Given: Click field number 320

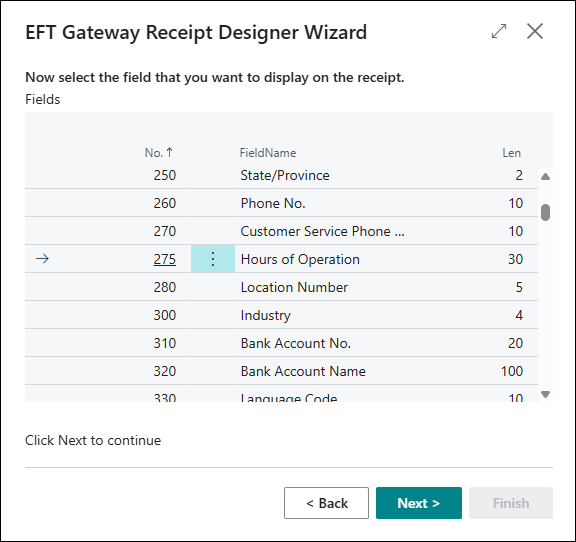Looking at the screenshot, I should 165,371.
